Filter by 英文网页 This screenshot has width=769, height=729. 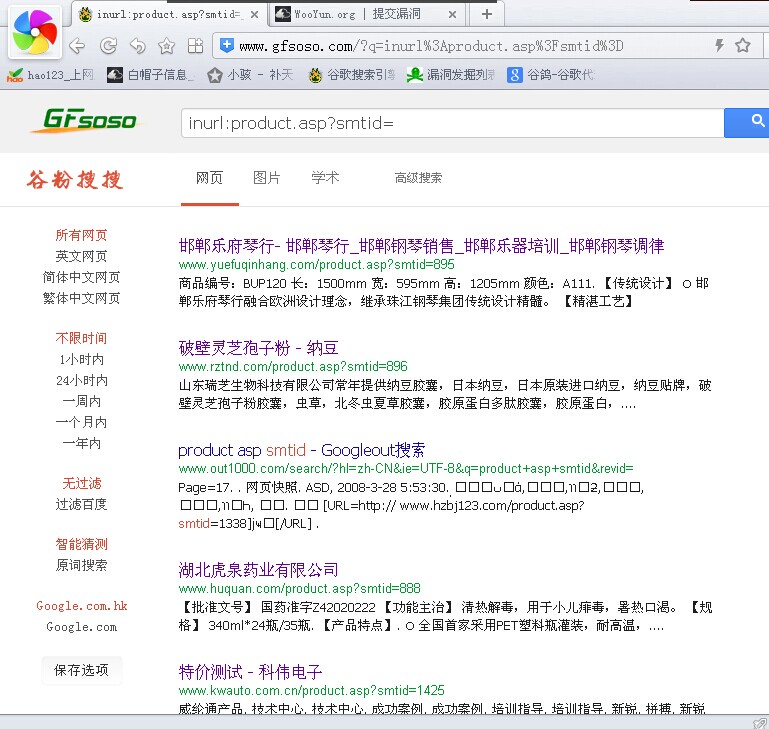point(81,257)
